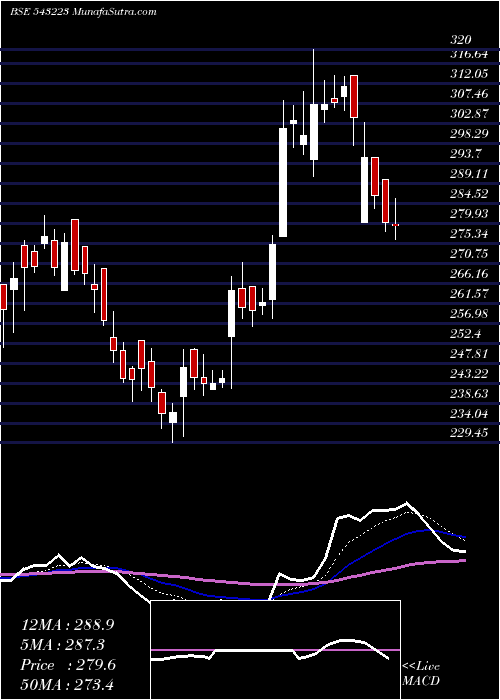
Task: Click the 243.22 price axis label
Action: click(469, 374)
